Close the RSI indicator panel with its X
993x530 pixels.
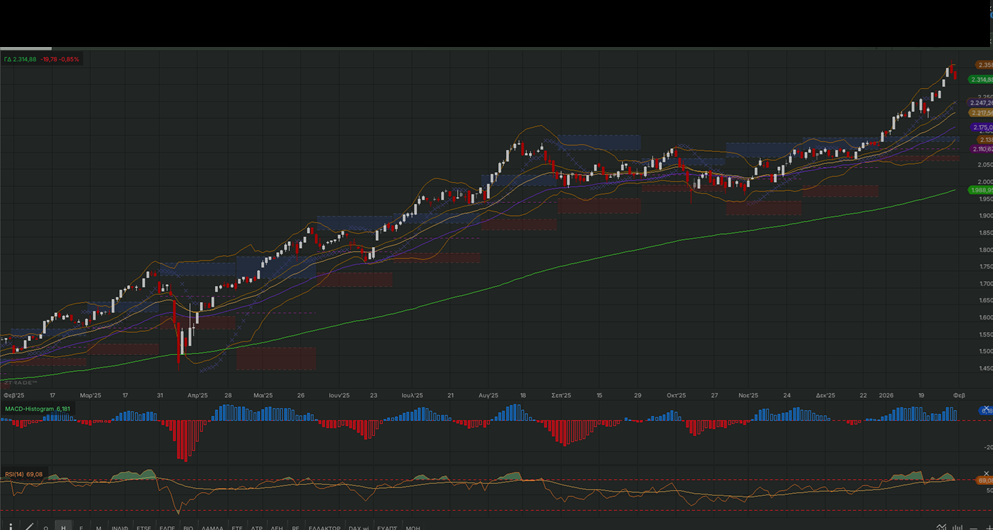coord(986,474)
